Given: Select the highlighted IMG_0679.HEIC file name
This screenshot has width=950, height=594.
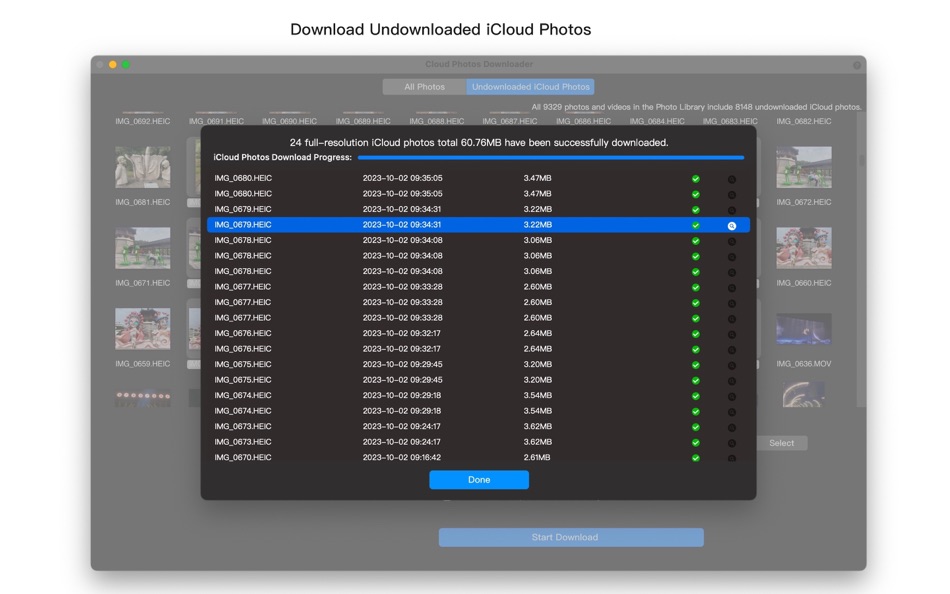Looking at the screenshot, I should pos(242,225).
